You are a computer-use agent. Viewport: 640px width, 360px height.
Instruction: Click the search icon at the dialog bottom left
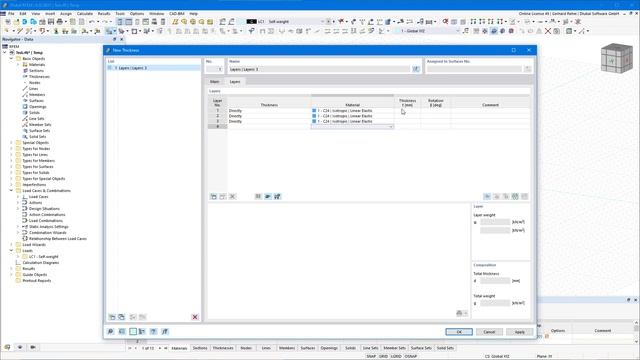click(x=110, y=331)
